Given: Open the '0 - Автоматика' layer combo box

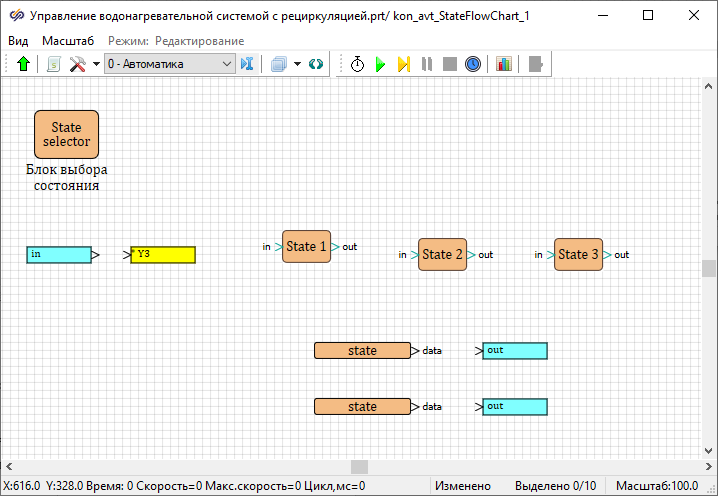Looking at the screenshot, I should tap(168, 64).
